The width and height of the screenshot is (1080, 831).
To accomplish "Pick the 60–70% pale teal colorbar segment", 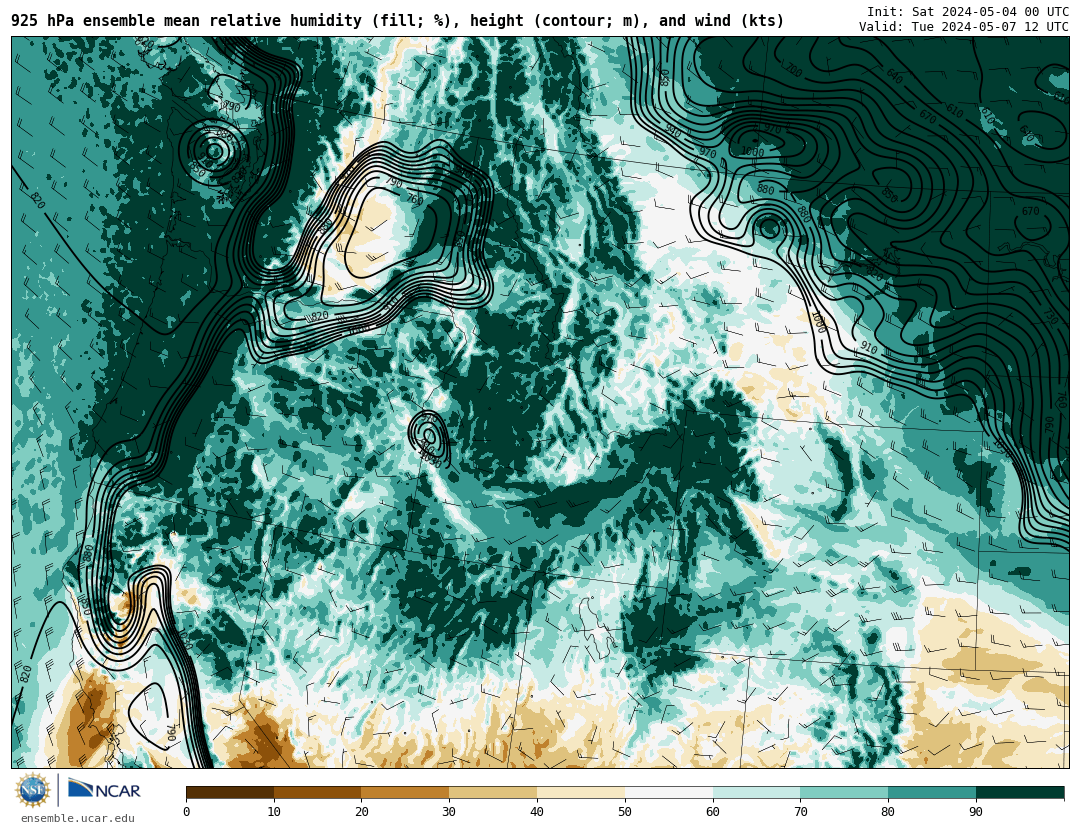I will tap(756, 793).
